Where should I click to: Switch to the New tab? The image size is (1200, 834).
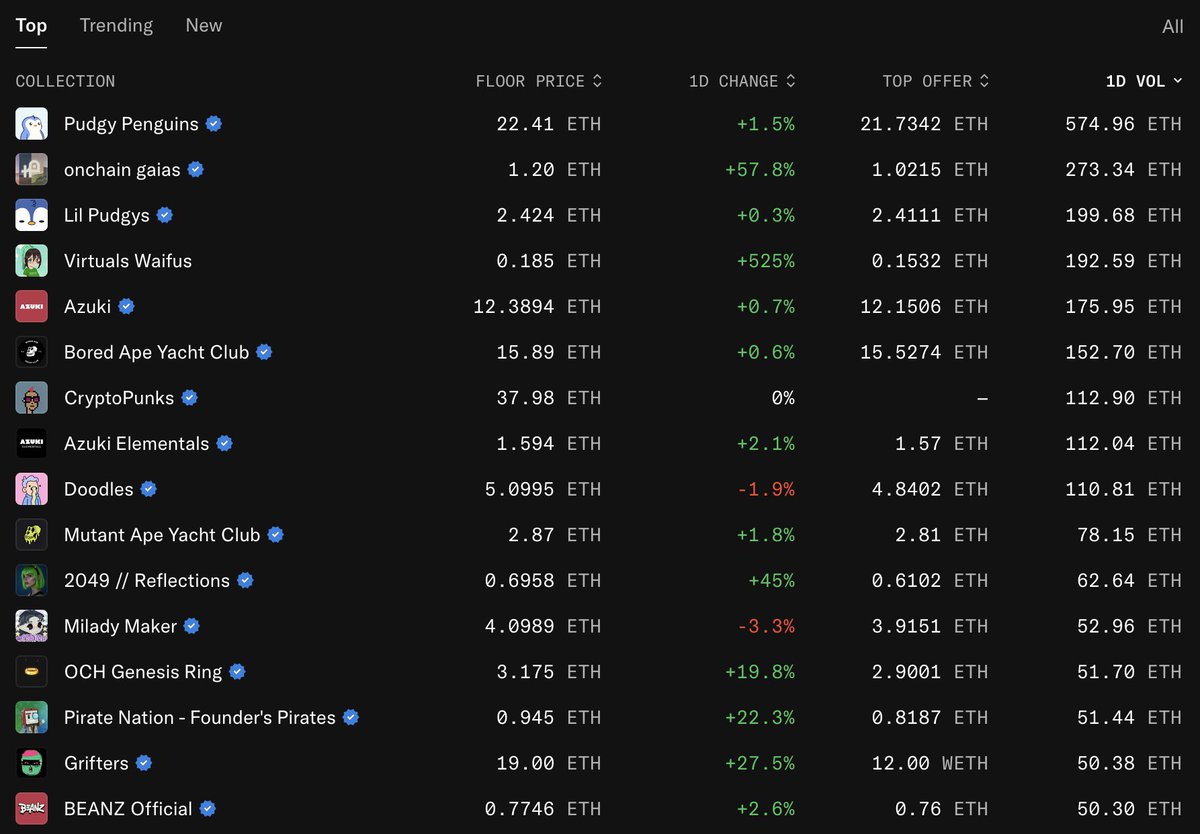pyautogui.click(x=204, y=26)
